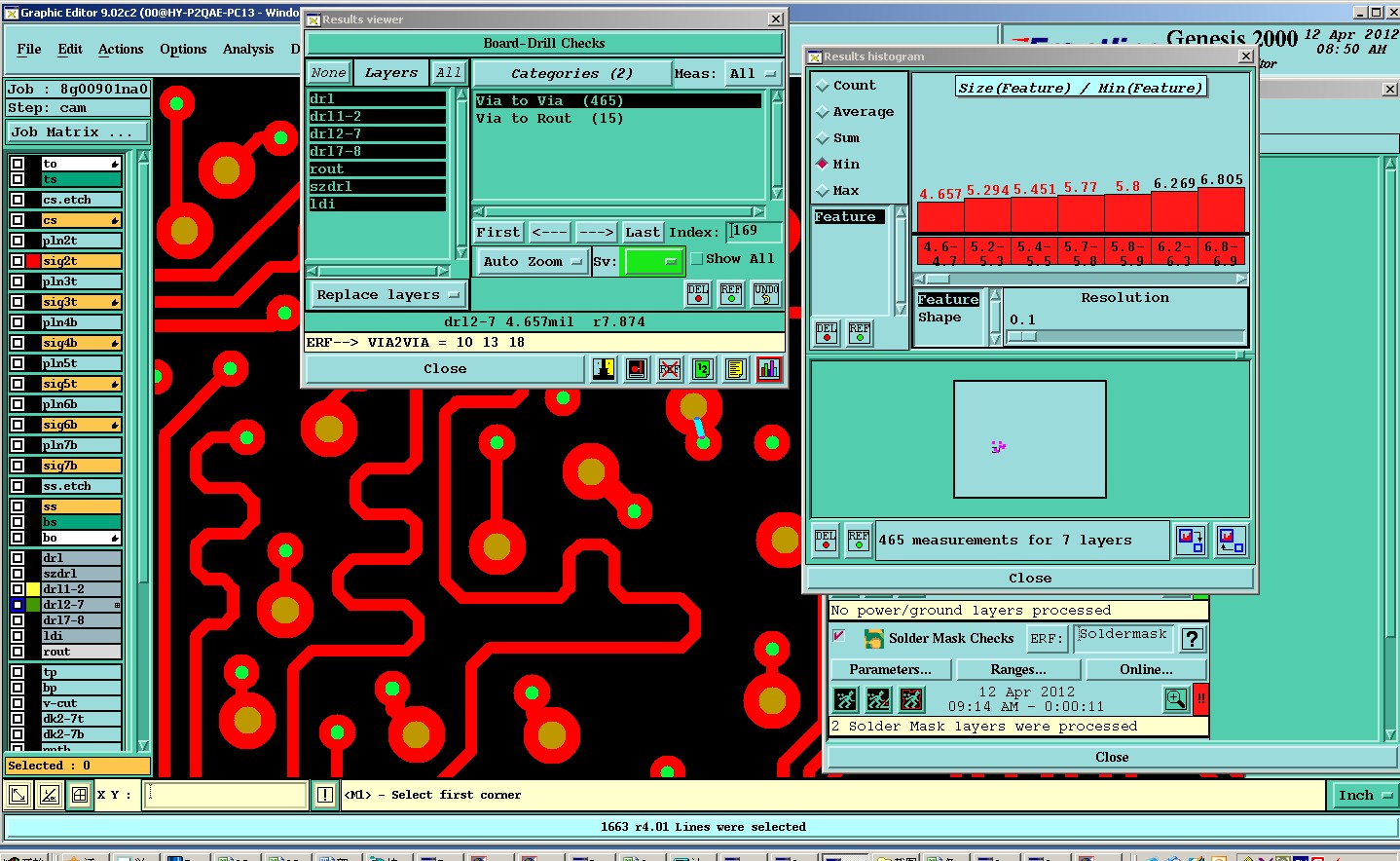Click scroll-down arrow of the Categories list
Image resolution: width=1400 pixels, height=861 pixels.
click(777, 193)
